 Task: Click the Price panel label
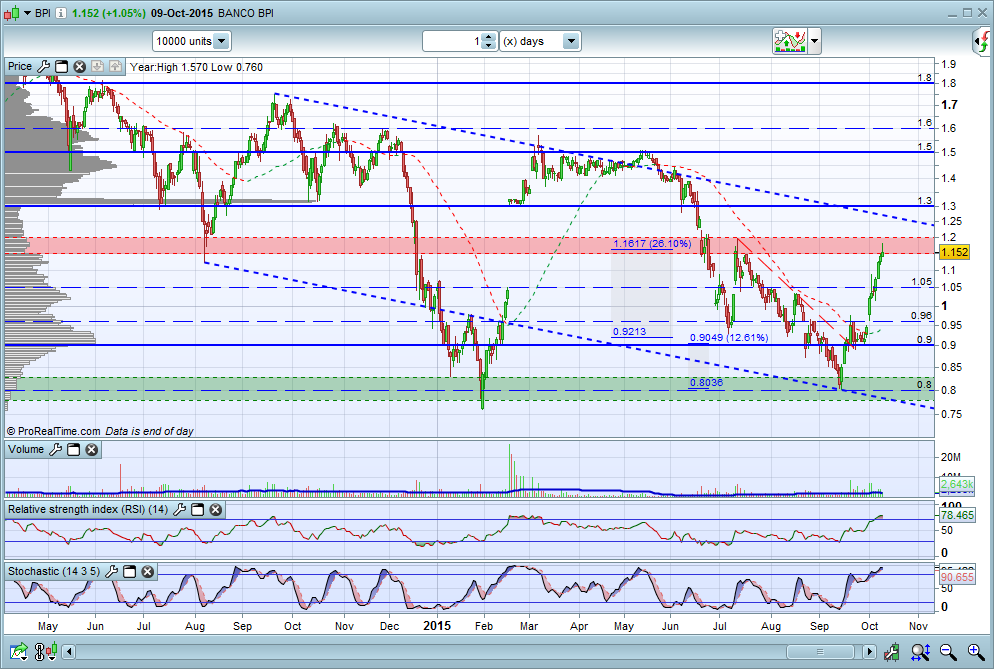[20, 67]
